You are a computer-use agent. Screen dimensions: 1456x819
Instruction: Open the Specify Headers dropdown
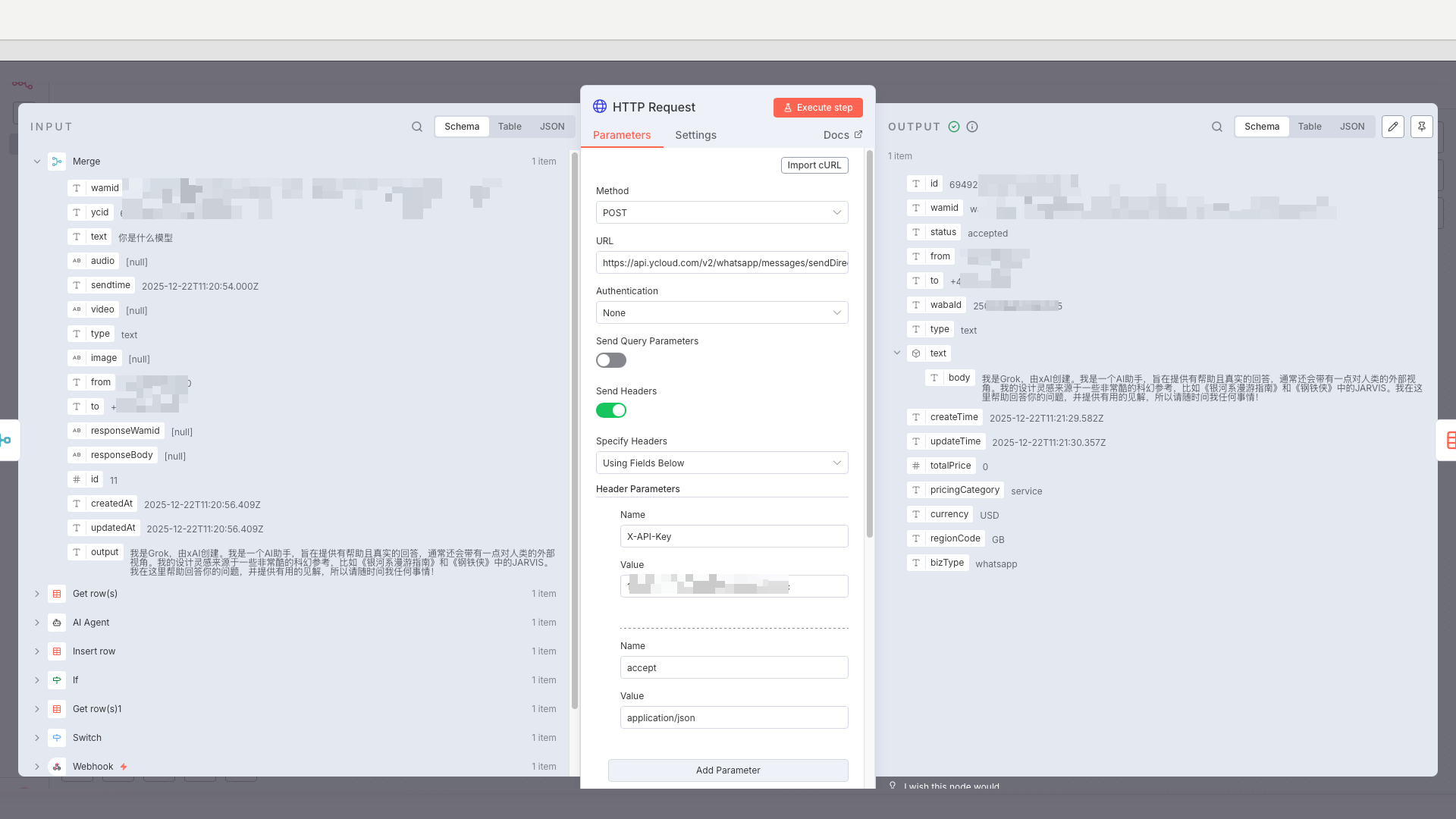click(722, 463)
